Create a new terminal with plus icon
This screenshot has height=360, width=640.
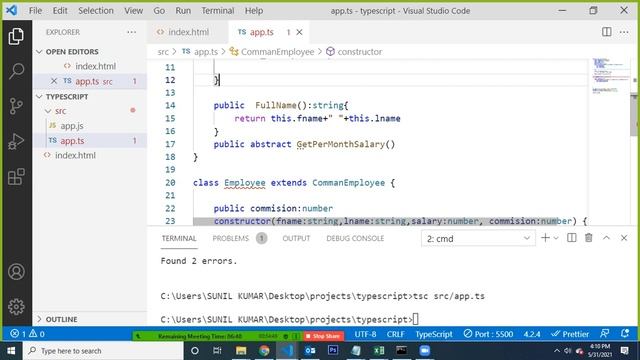tap(545, 238)
